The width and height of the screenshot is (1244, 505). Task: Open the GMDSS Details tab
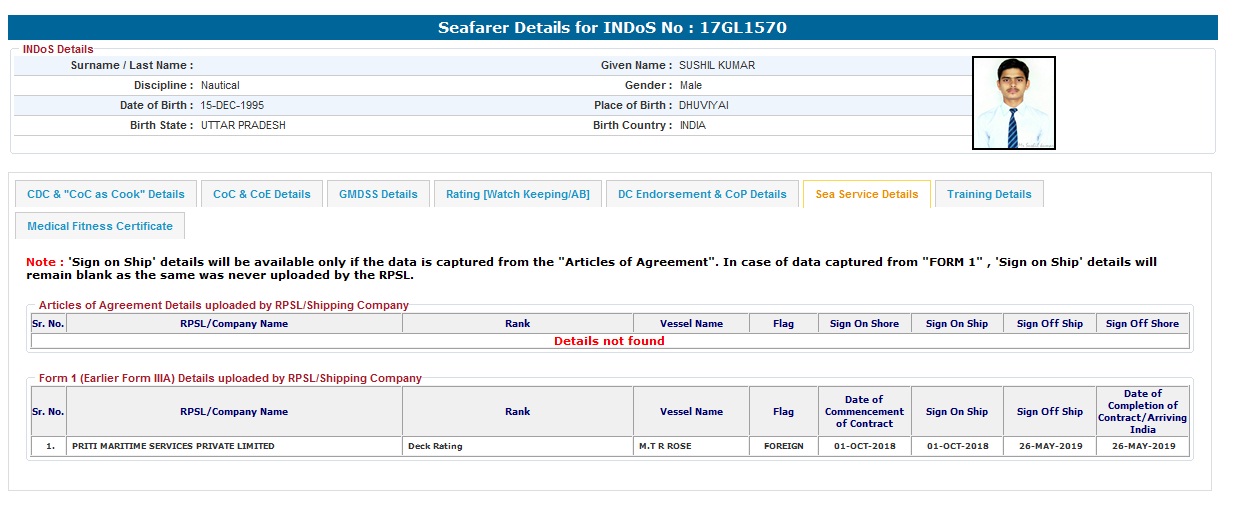378,194
